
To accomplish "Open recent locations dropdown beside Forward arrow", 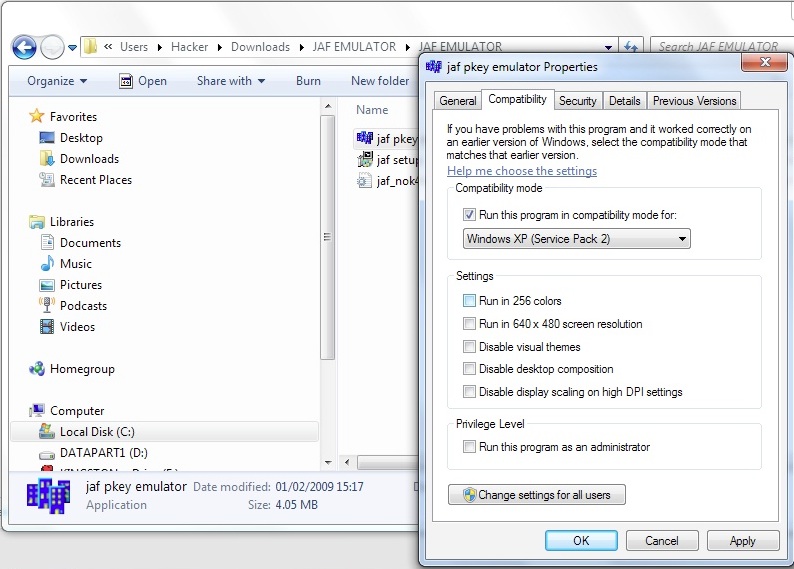I will [x=72, y=48].
